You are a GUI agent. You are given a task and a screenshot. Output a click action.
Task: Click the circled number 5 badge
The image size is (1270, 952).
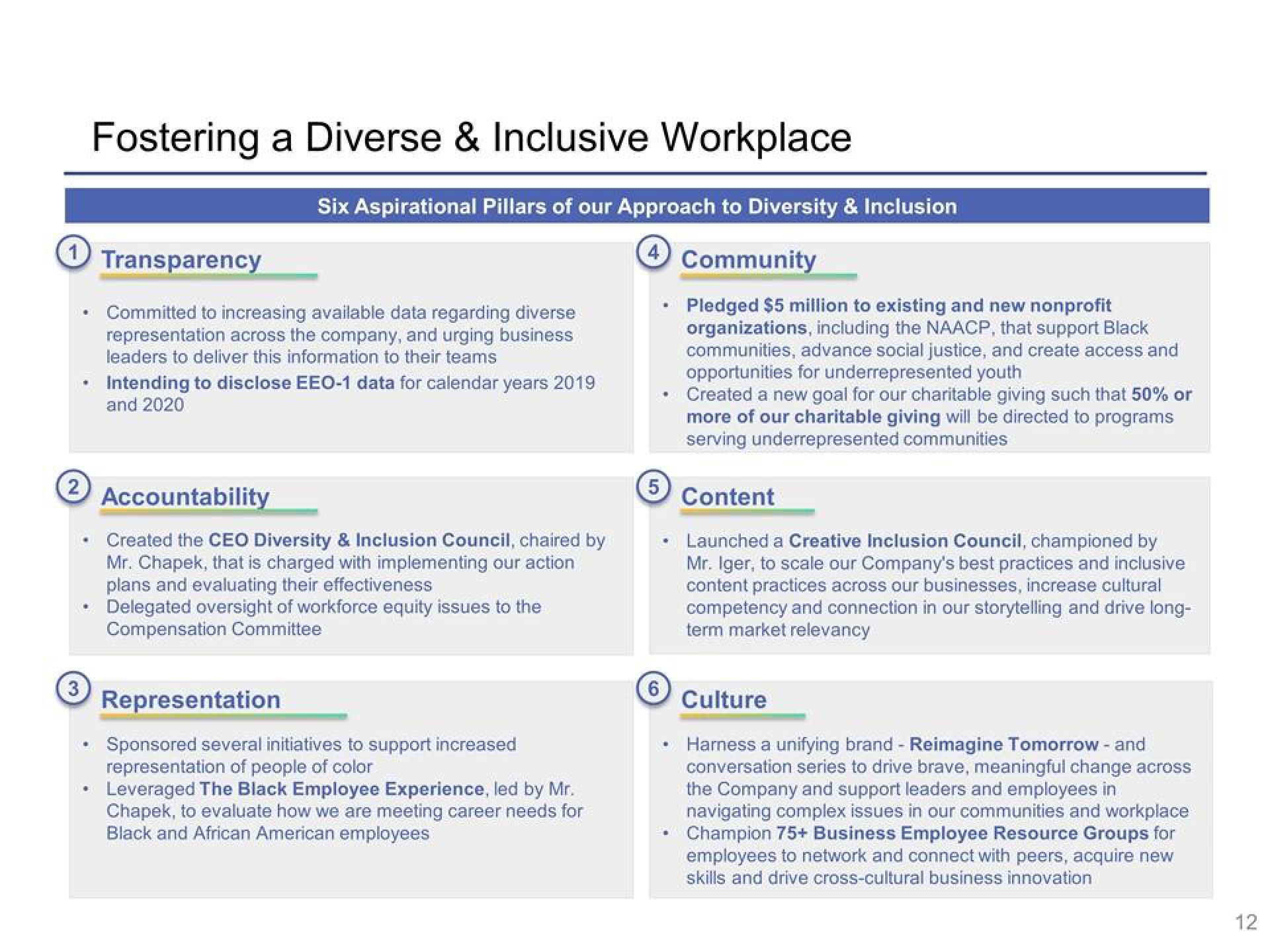tap(653, 488)
